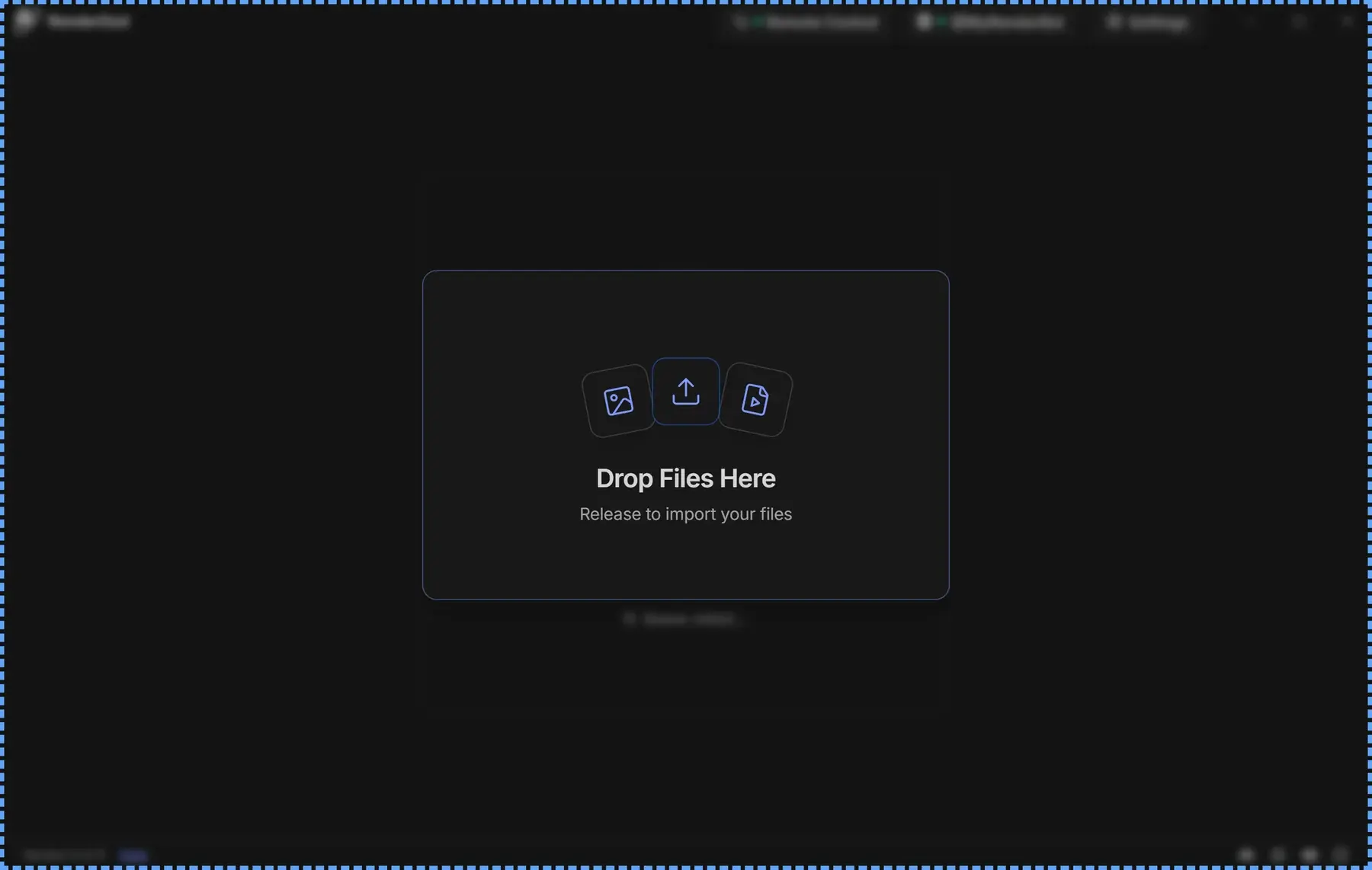Click the "Drop Files Here" heading

click(x=685, y=478)
